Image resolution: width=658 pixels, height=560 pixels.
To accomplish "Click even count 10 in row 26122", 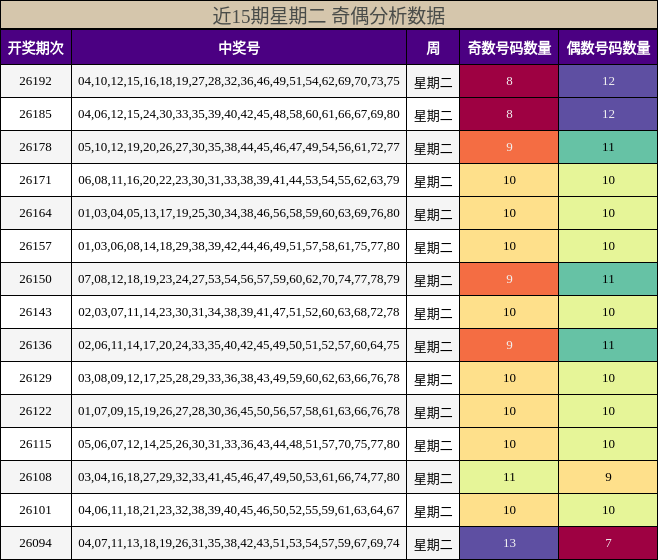I will (608, 411).
